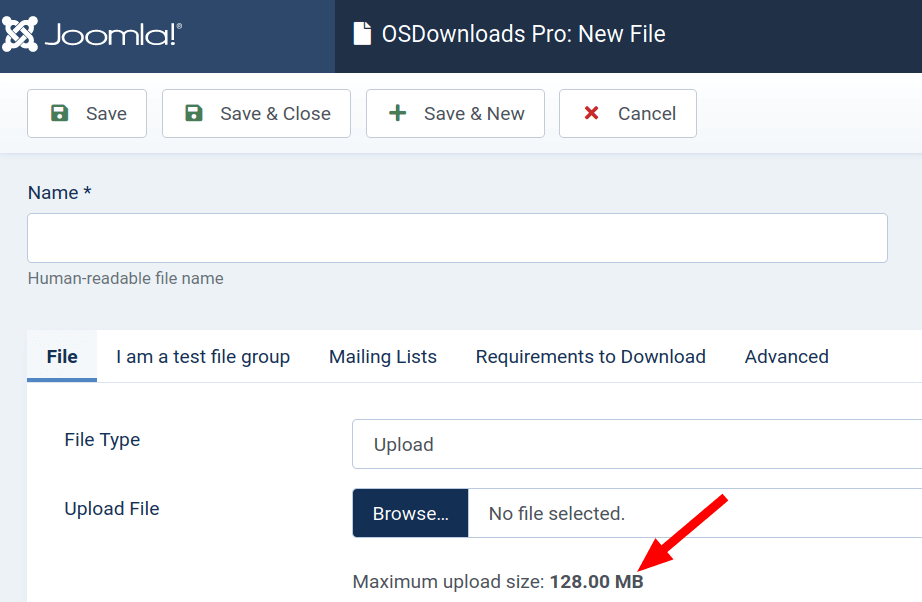Go to the Mailing Lists tab
Viewport: 922px width, 602px height.
coord(383,357)
